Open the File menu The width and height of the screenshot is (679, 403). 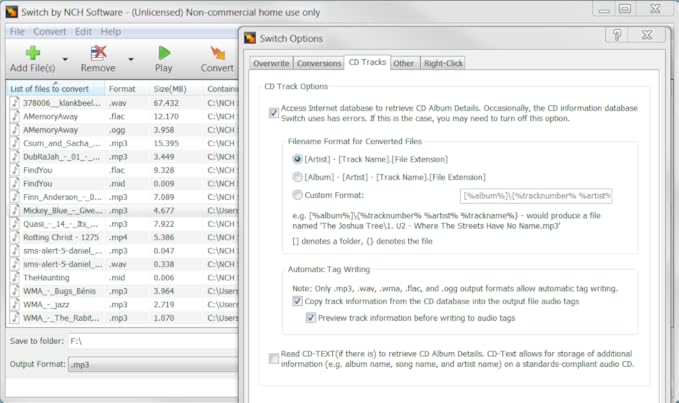pos(17,32)
